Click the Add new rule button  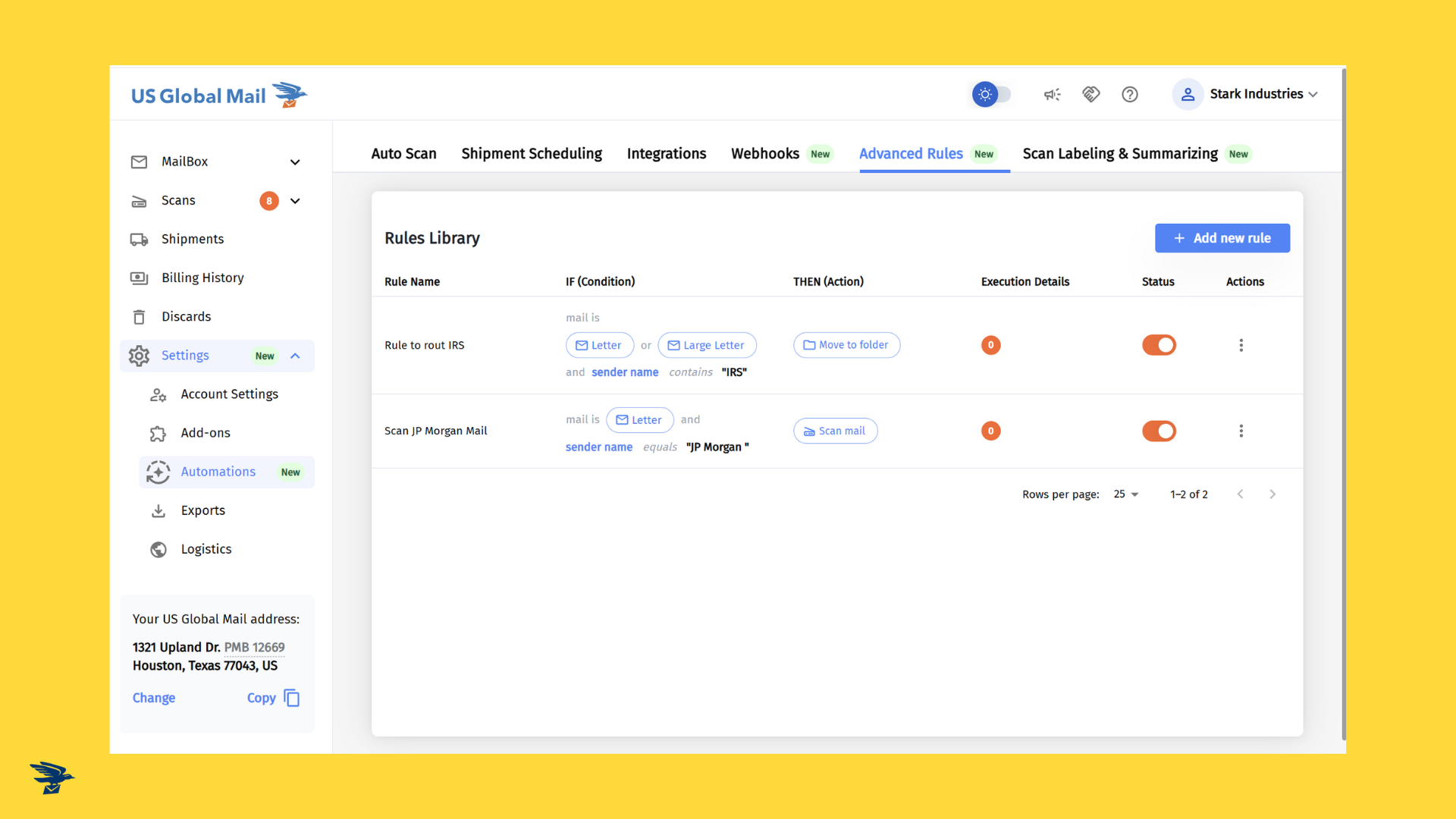click(1222, 238)
